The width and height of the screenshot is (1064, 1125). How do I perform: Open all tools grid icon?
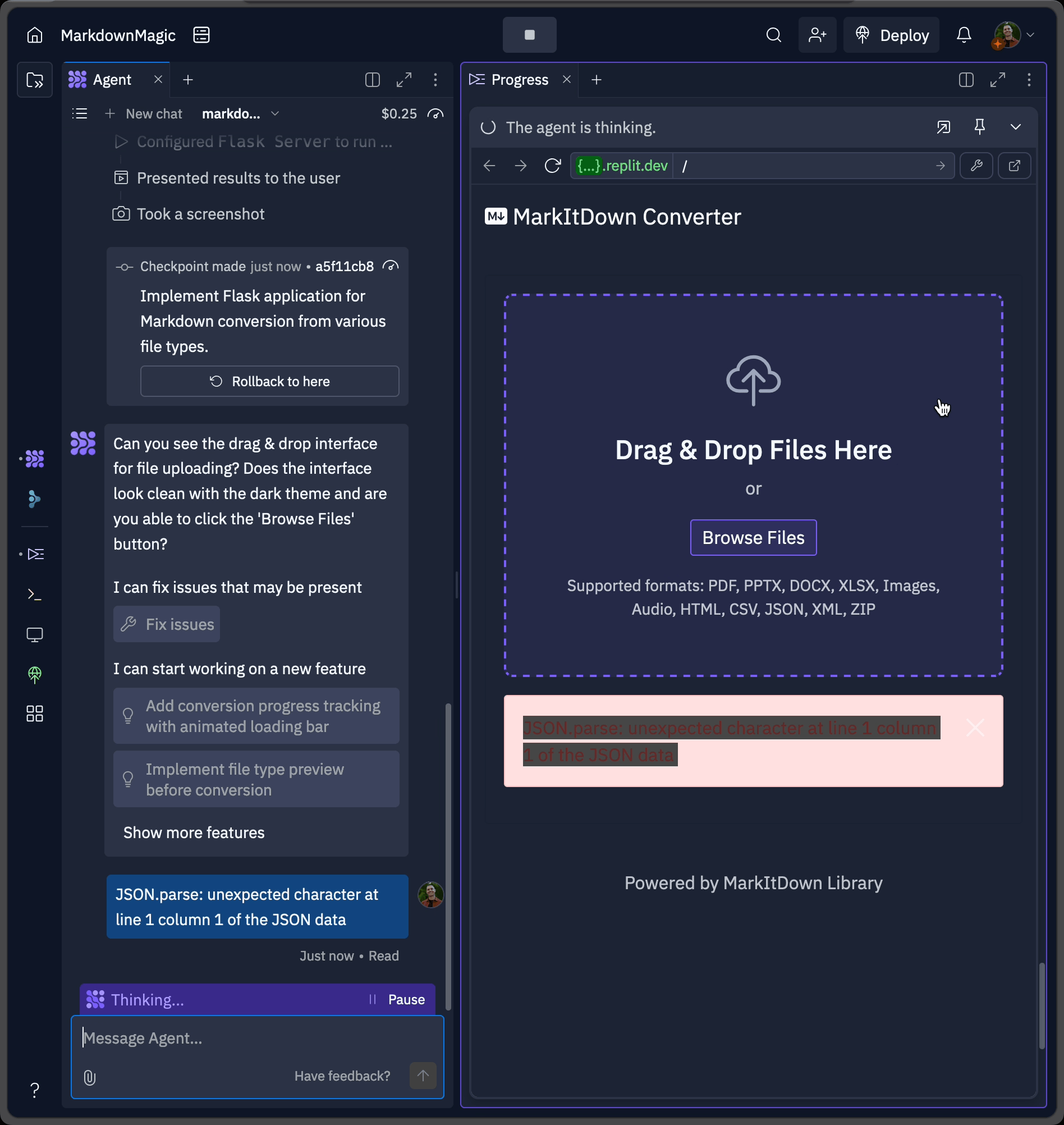coord(35,714)
